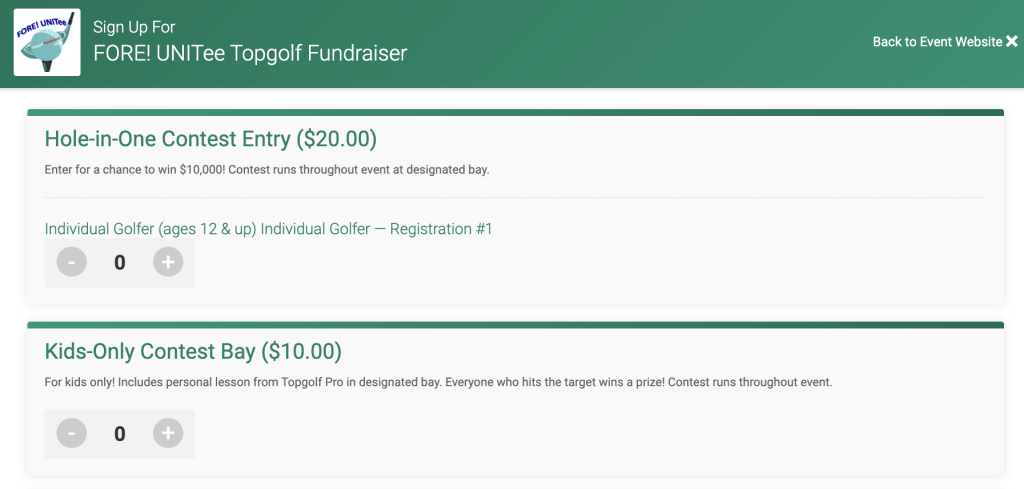The image size is (1024, 489).
Task: Click the green bar atop Kids-Only card
Action: pos(515,324)
